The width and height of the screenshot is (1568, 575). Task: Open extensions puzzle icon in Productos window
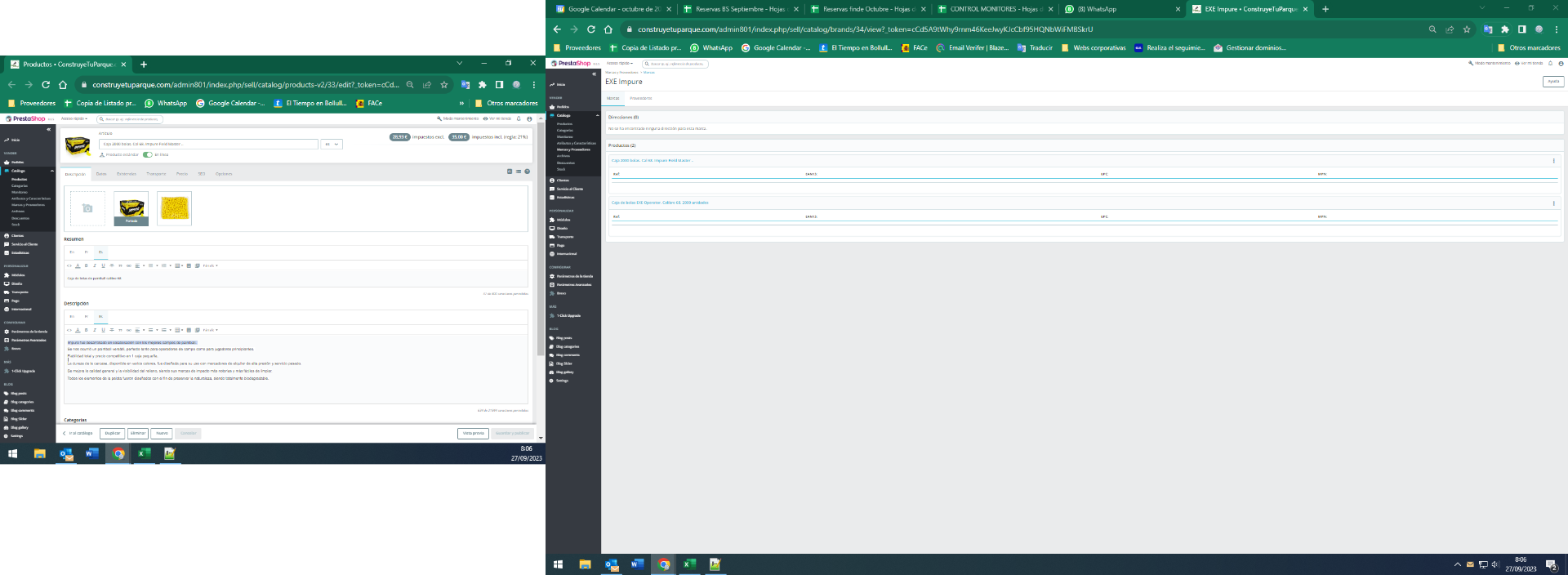click(x=482, y=84)
